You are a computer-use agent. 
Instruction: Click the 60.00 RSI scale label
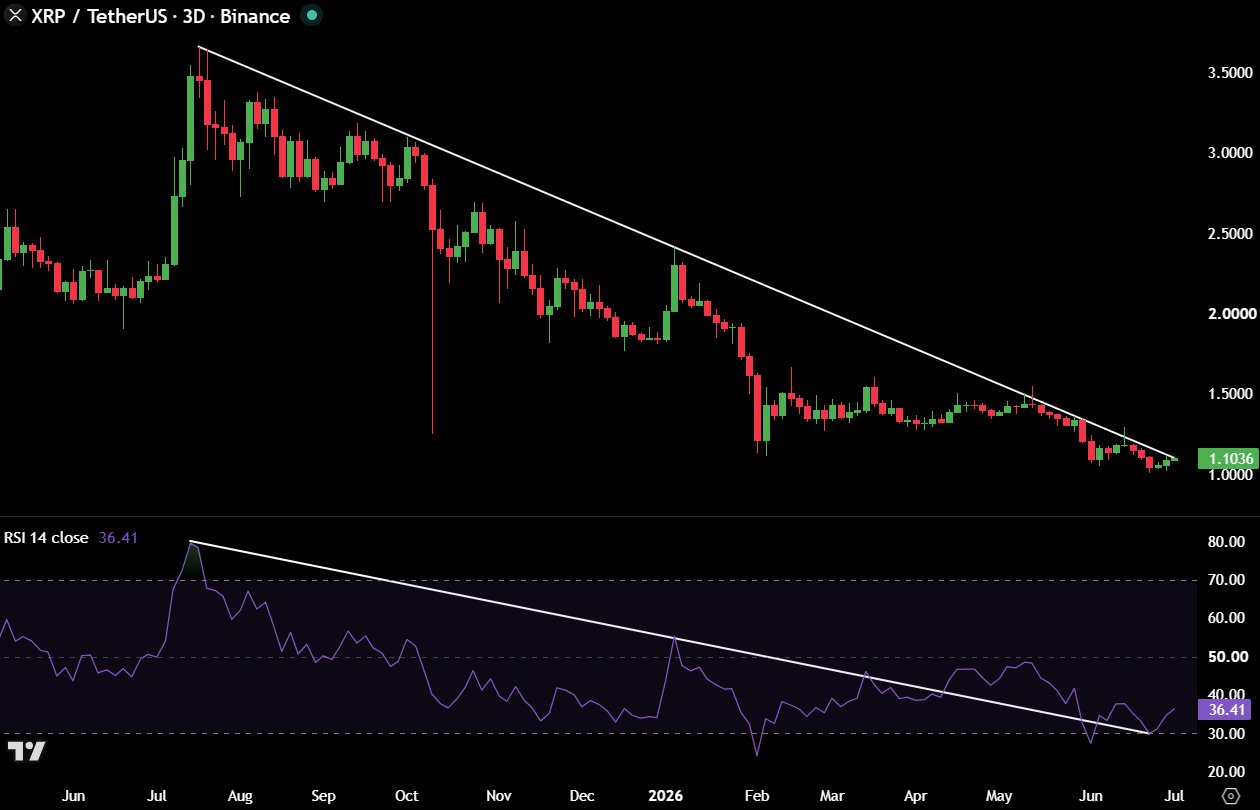1227,618
